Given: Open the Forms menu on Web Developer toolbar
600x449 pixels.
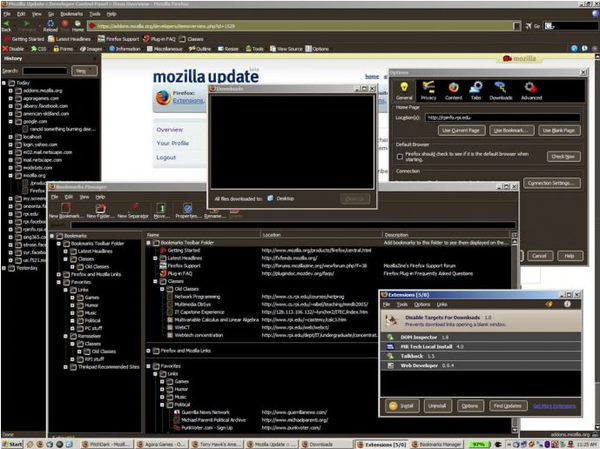Looking at the screenshot, I should pos(63,49).
